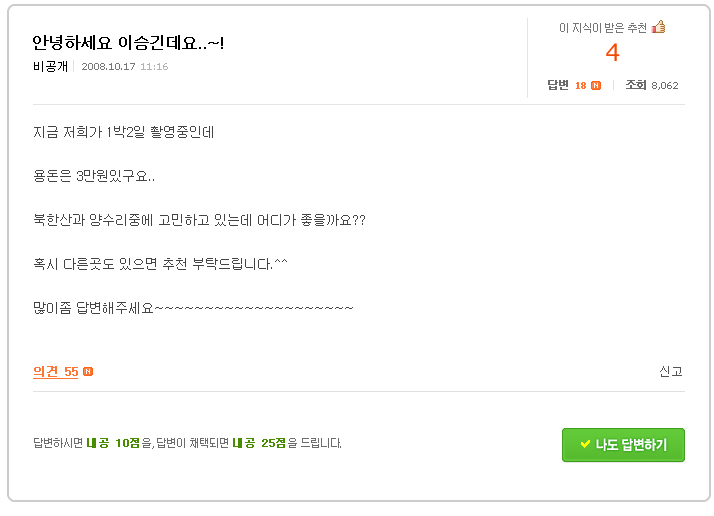Click the 답변 18 answer count
Viewport: 714px width, 516px height.
click(x=566, y=85)
